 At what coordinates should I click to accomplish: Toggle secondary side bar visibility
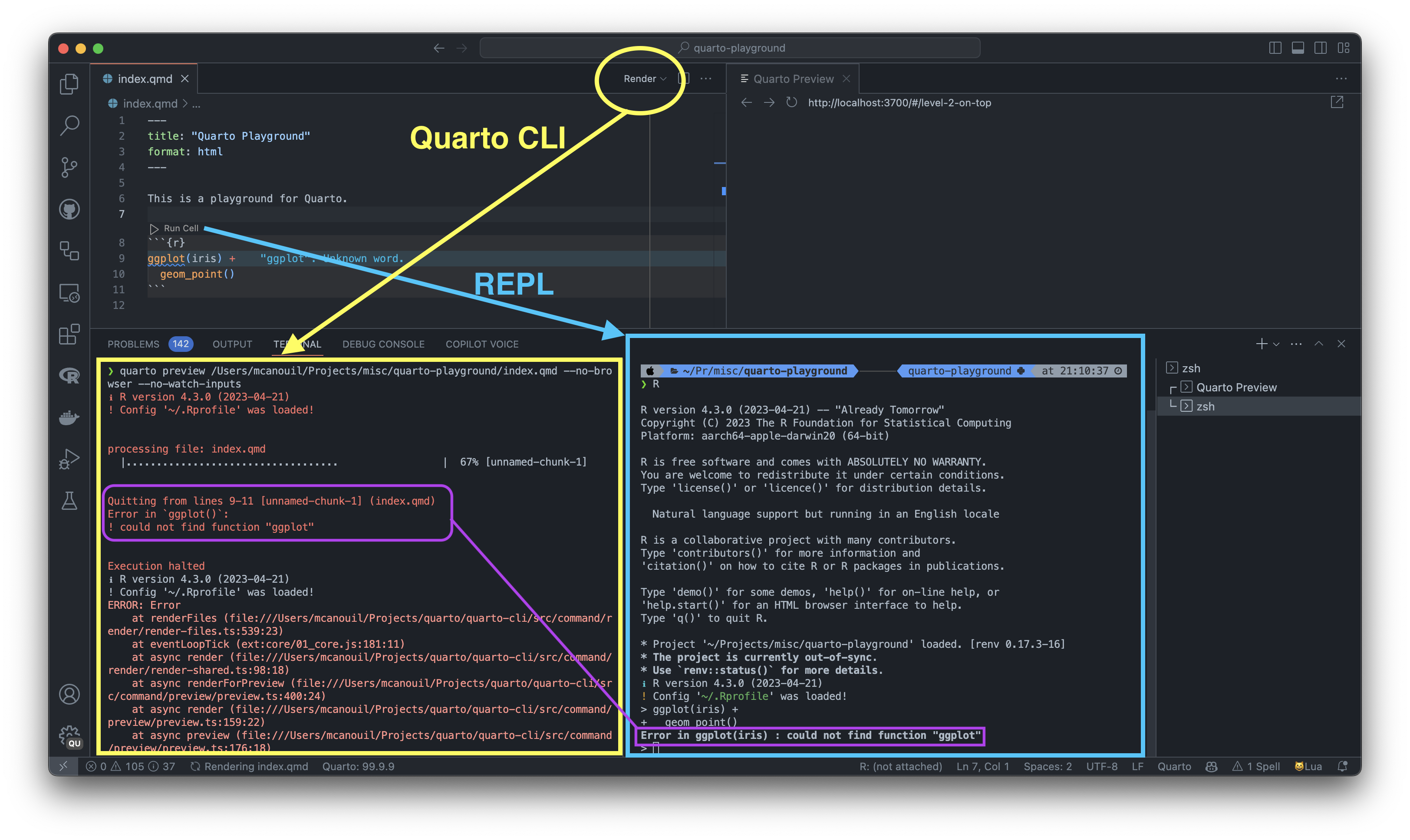coord(1321,48)
